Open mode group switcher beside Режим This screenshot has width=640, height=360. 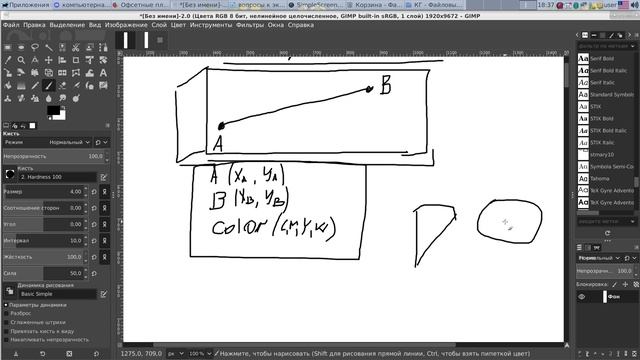coord(101,142)
